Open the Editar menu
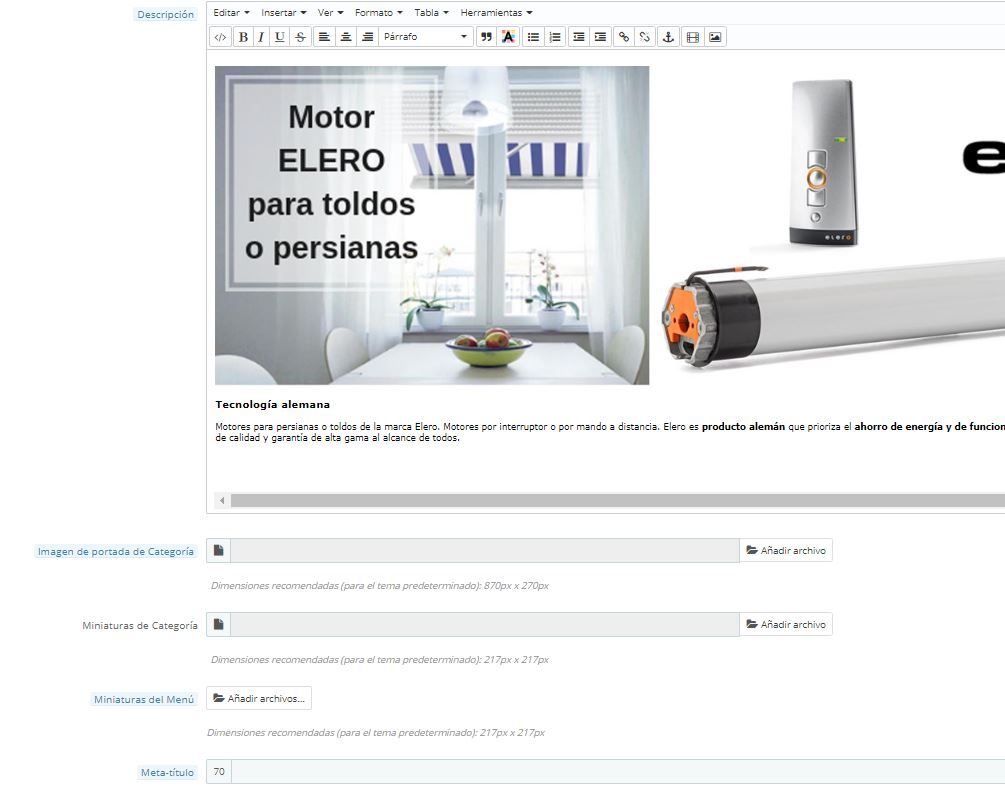Screen dimensions: 1005x797 tap(231, 13)
